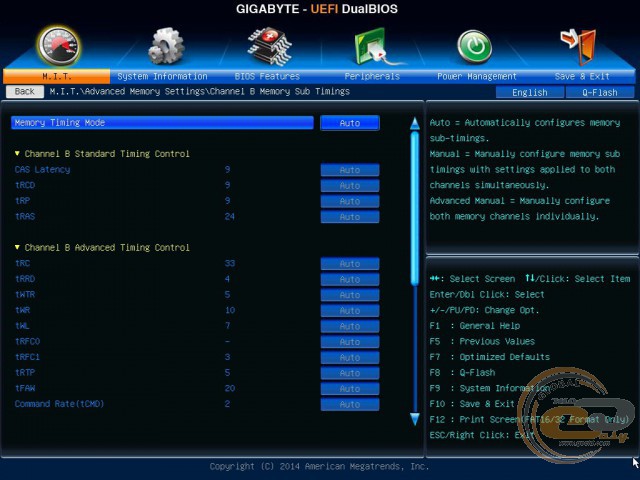Select the BIOS Features chip icon
The height and width of the screenshot is (480, 640).
pos(269,46)
